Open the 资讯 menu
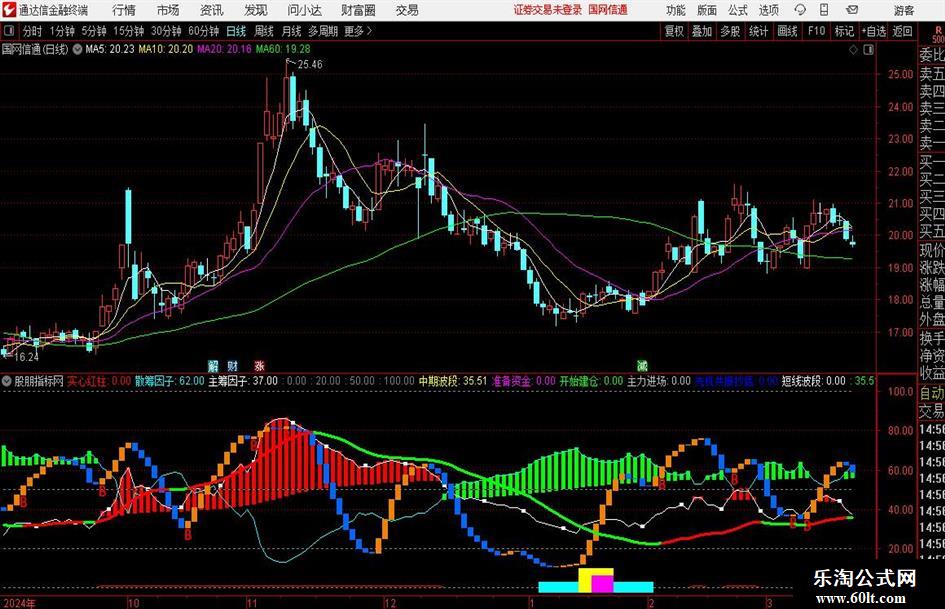The width and height of the screenshot is (945, 609). point(211,10)
